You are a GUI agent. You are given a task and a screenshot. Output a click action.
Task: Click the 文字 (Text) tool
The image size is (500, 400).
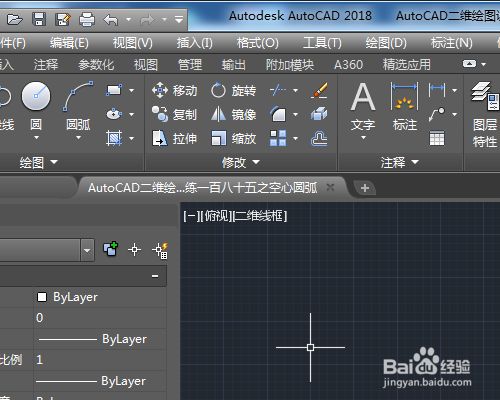click(x=363, y=107)
